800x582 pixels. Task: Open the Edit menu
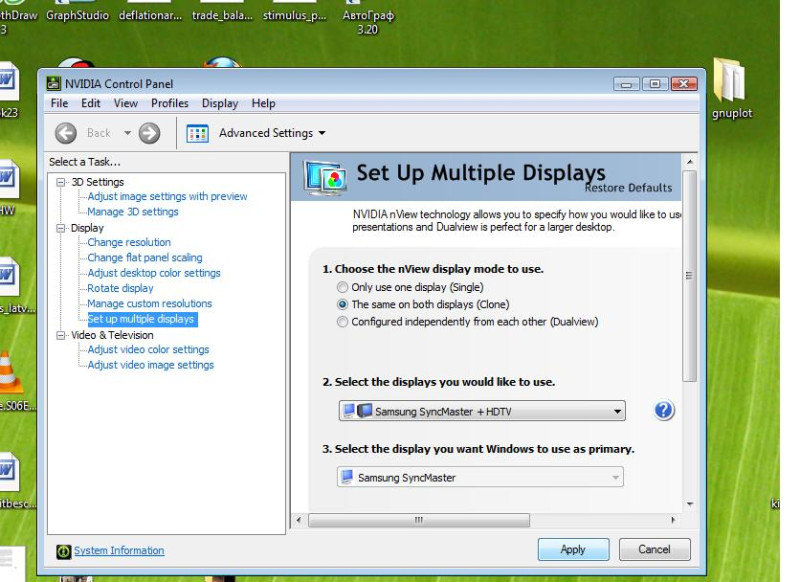tap(91, 103)
